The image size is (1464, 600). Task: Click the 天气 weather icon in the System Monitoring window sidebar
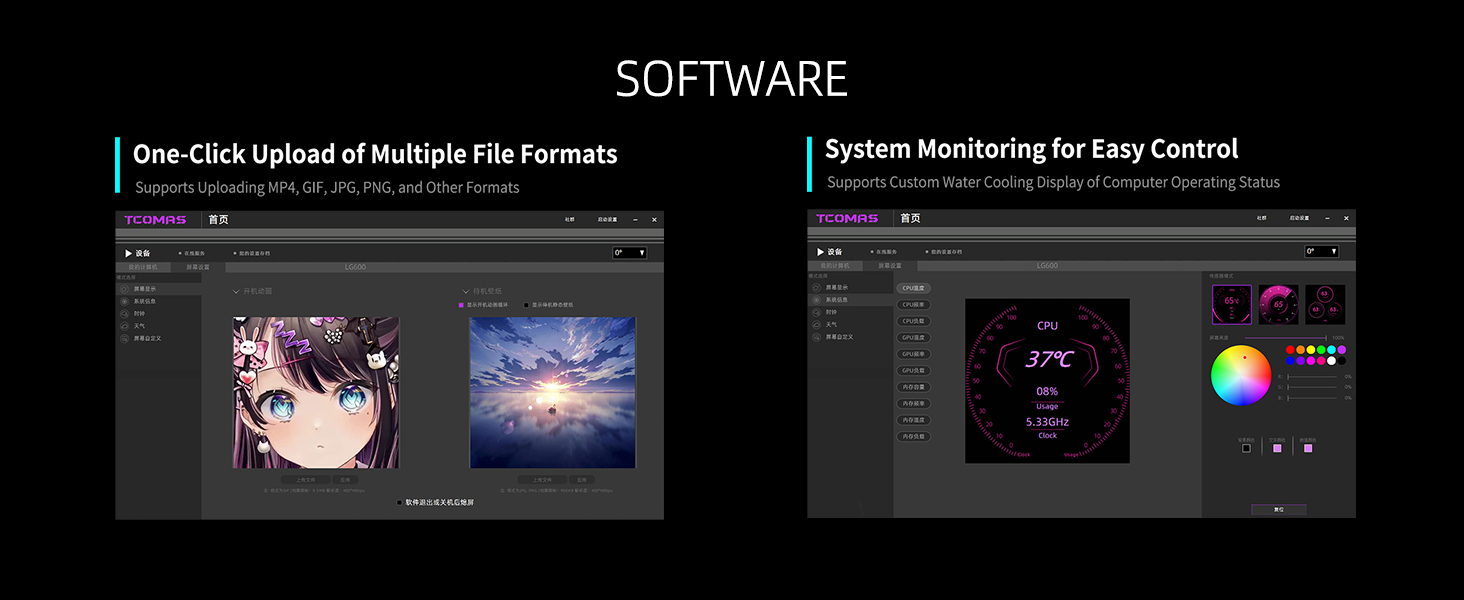[817, 325]
